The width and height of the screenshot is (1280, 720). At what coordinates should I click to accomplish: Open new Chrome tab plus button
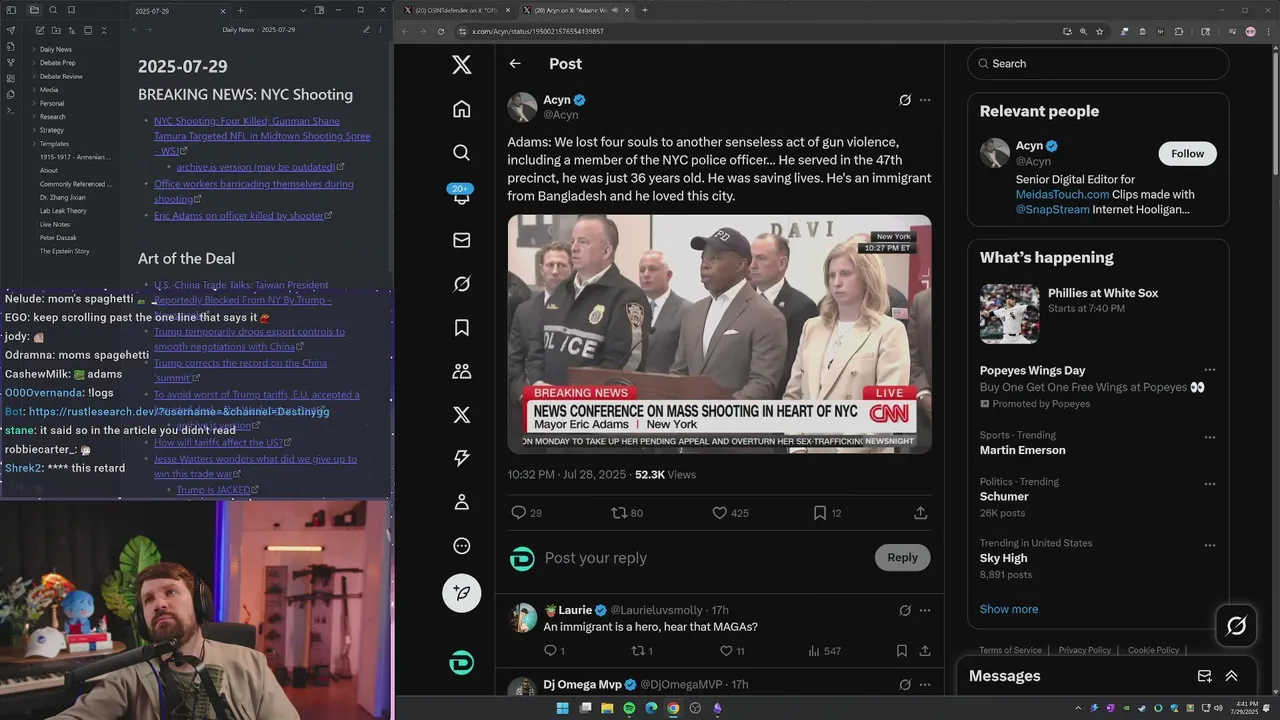[x=645, y=10]
